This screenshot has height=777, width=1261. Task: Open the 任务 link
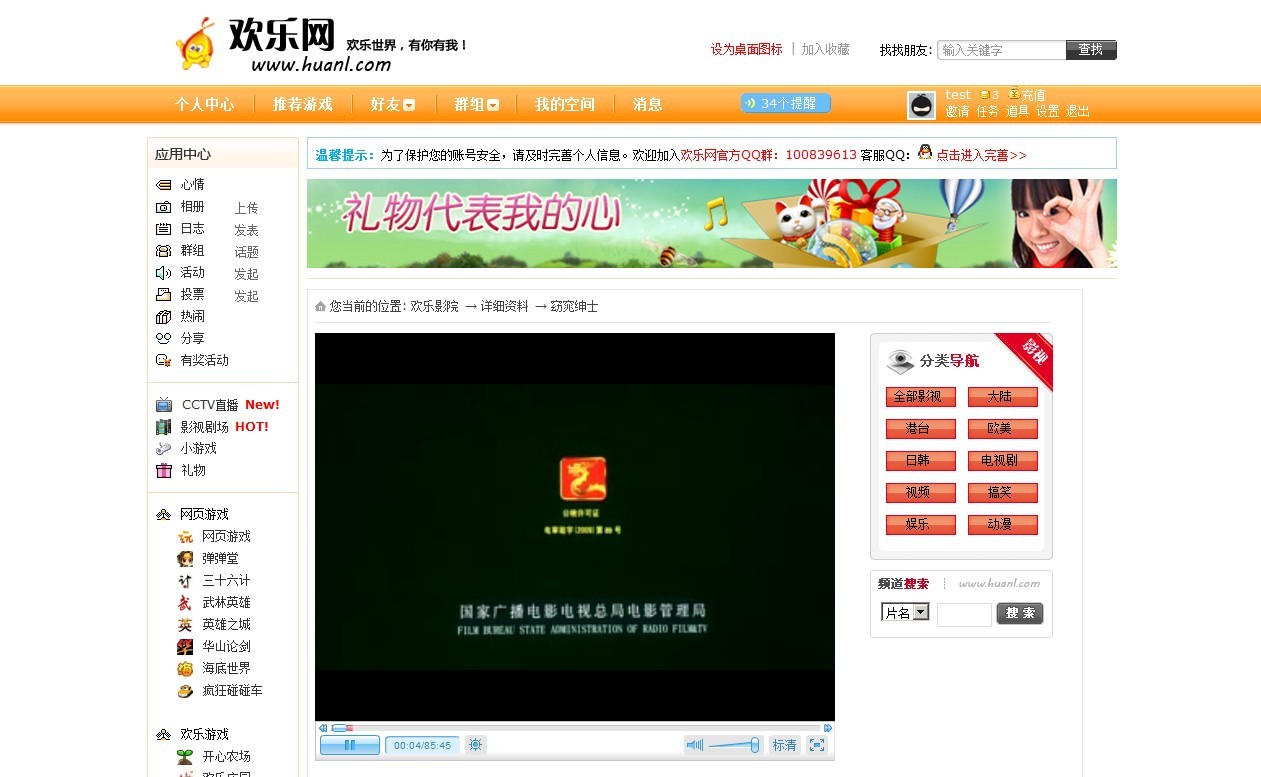(988, 111)
